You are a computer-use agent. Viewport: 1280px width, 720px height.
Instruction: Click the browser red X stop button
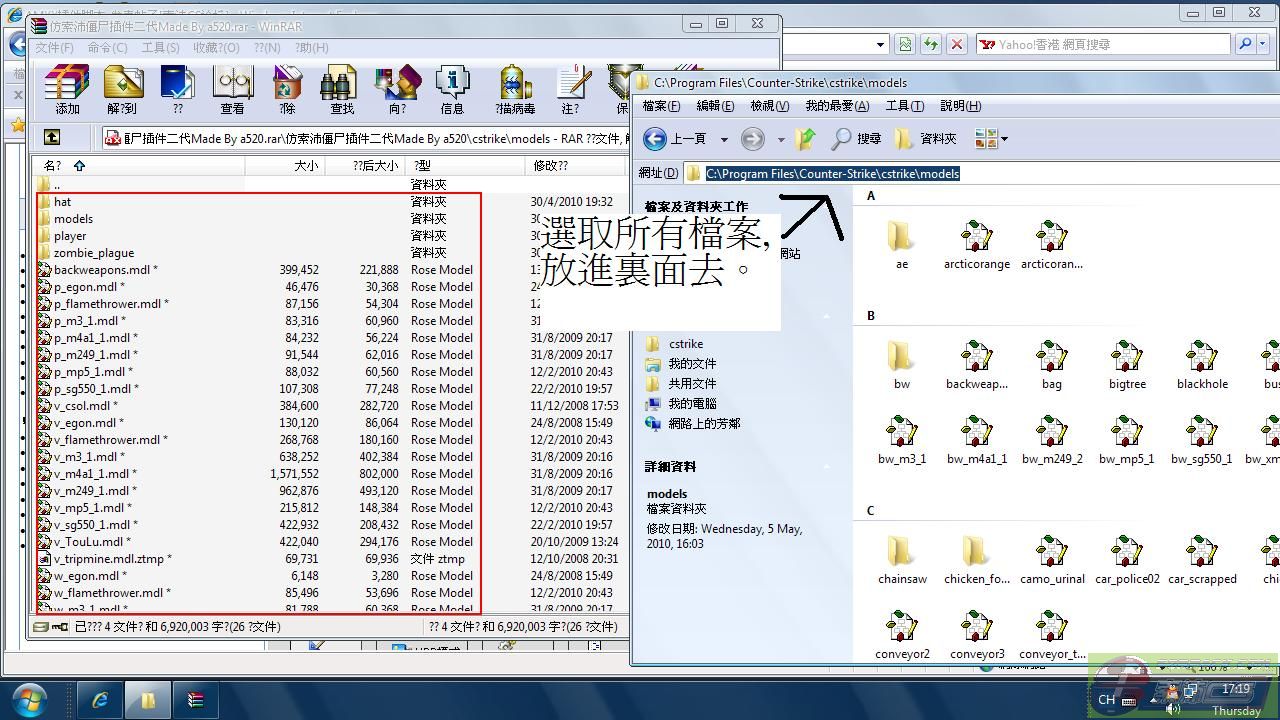(x=956, y=44)
